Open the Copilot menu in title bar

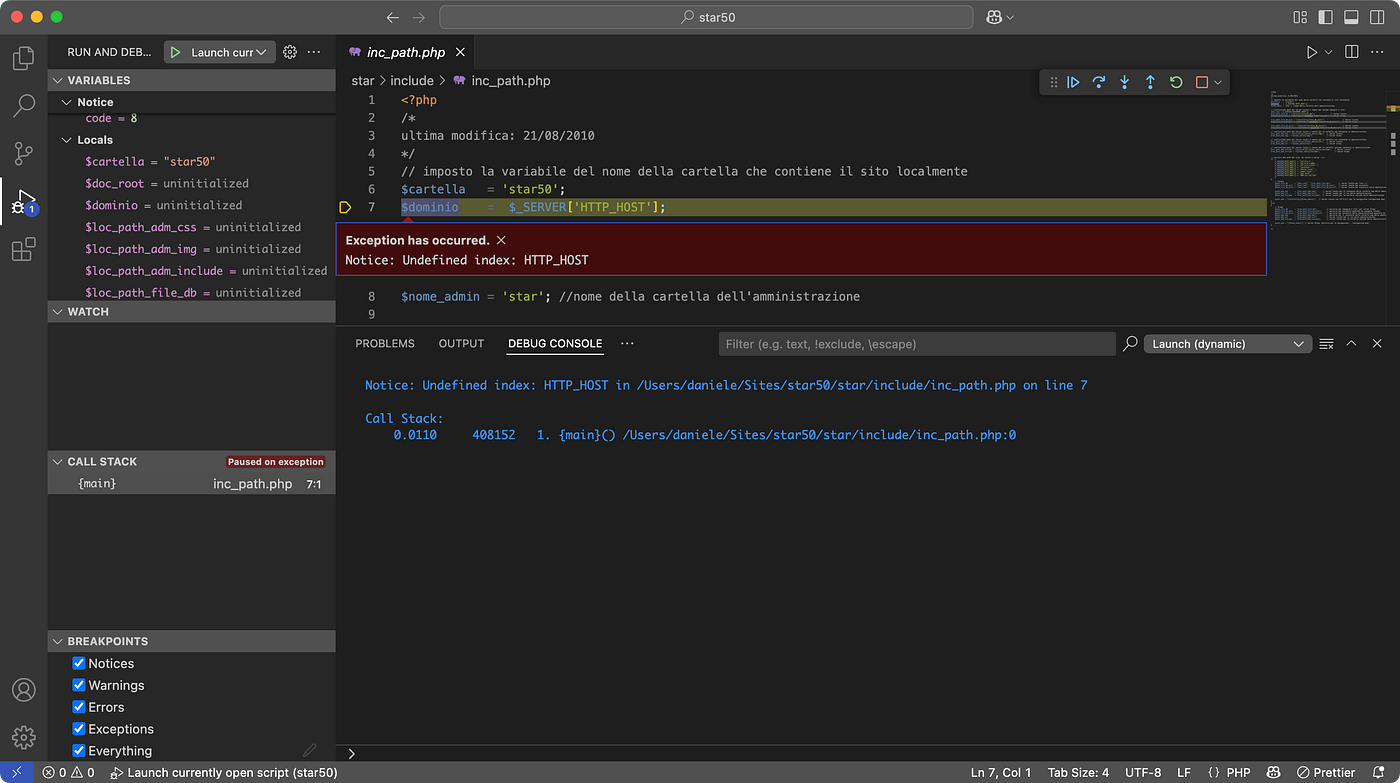[1001, 17]
